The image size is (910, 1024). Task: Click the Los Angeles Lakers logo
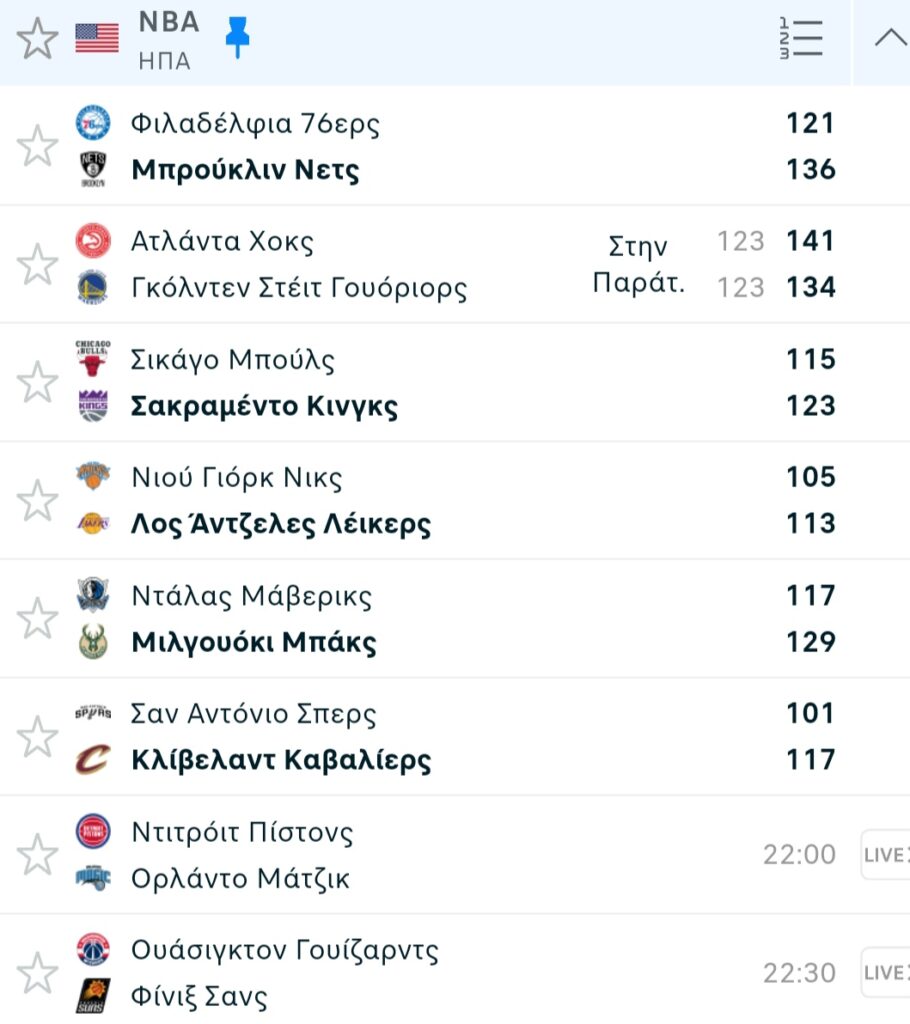tap(93, 523)
